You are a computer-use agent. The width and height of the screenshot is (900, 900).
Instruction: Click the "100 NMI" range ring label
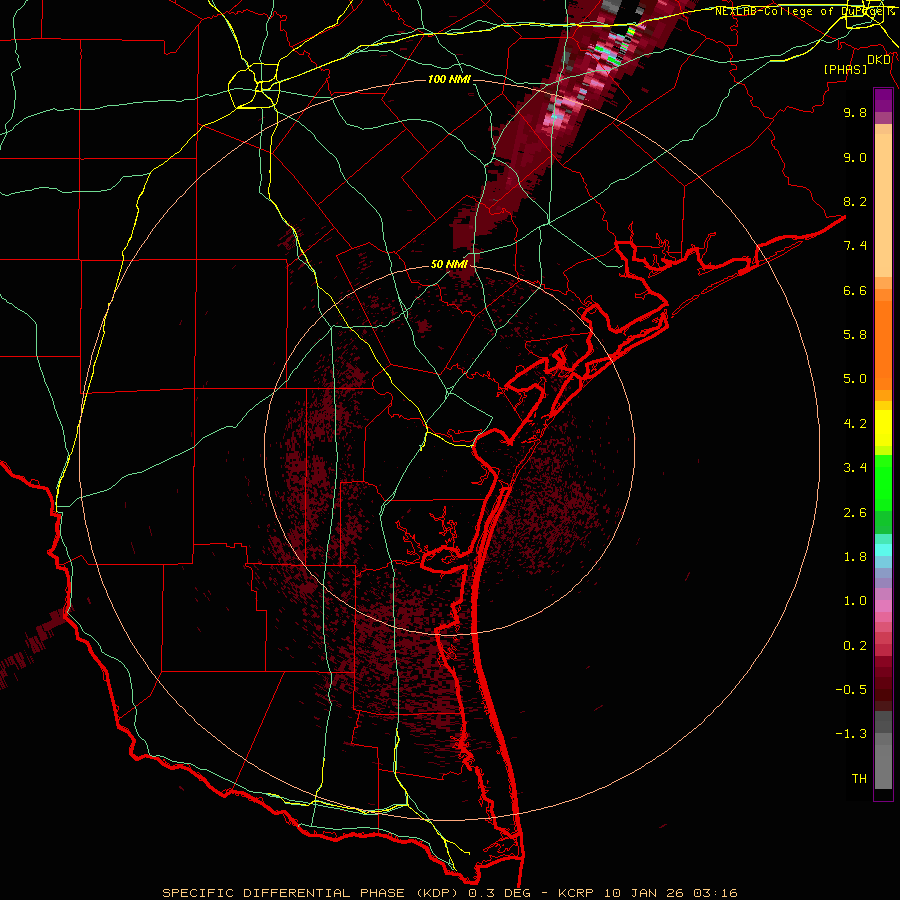[449, 79]
